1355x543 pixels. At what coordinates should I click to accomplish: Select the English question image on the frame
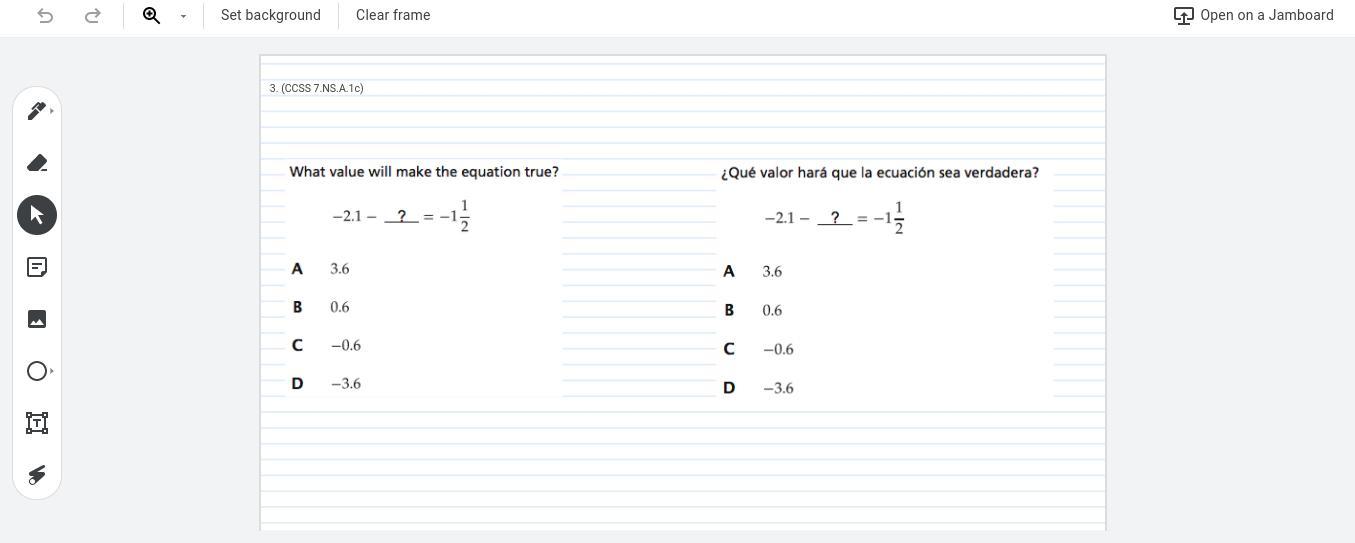click(424, 278)
